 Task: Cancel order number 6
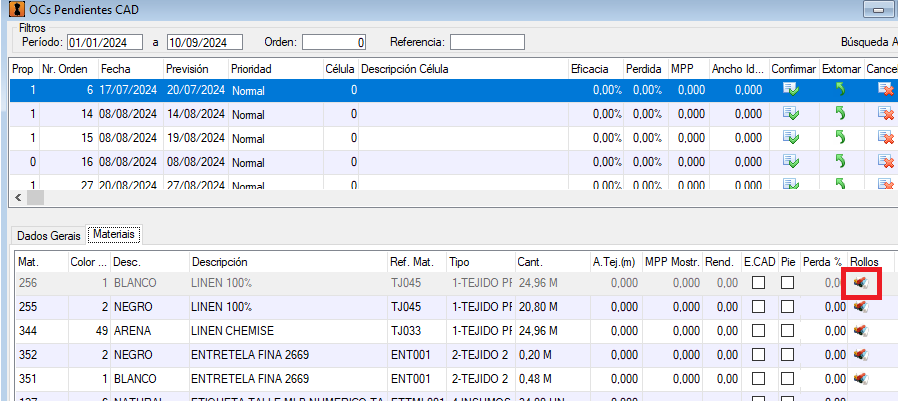(x=886, y=89)
